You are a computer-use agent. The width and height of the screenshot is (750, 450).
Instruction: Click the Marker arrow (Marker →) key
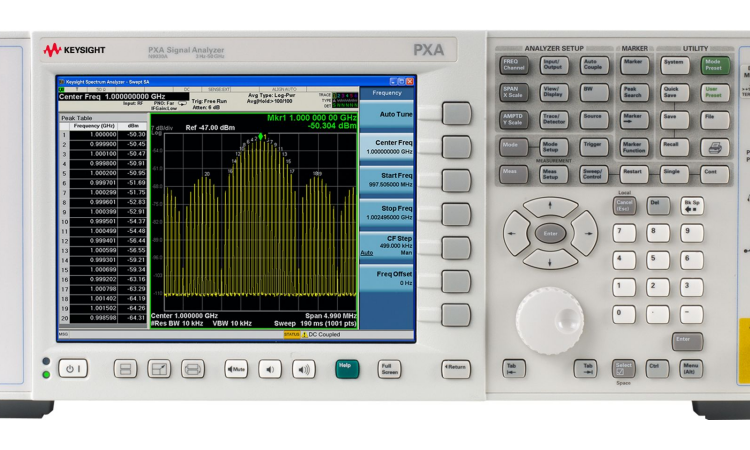pyautogui.click(x=634, y=120)
